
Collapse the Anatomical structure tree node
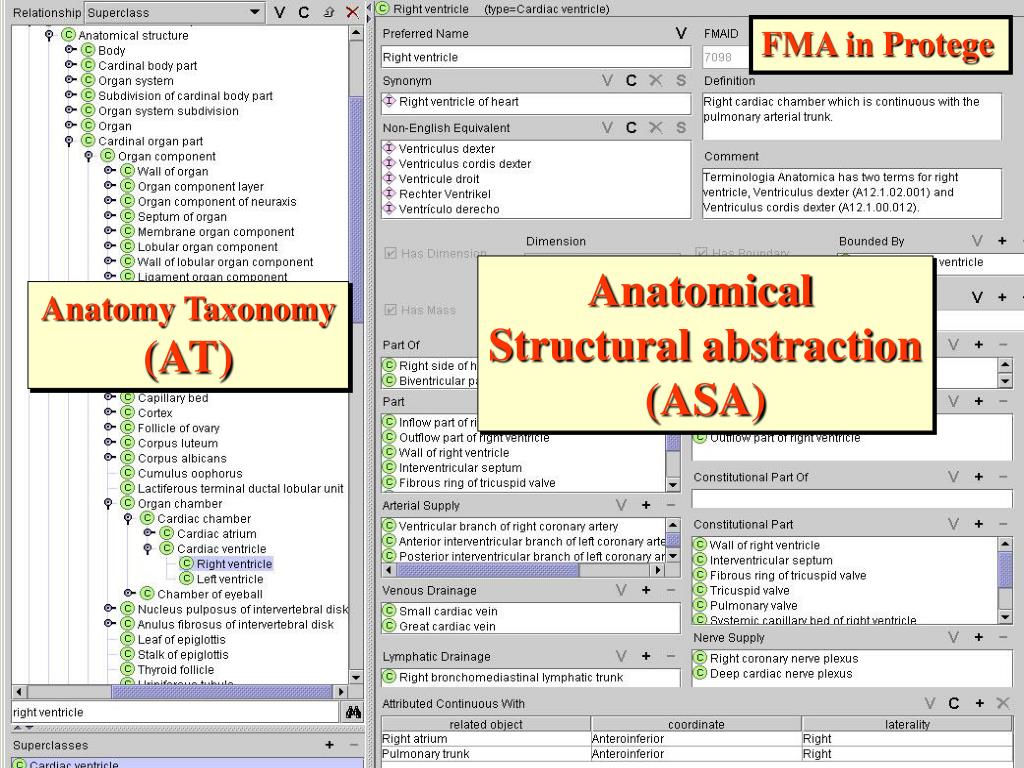point(49,35)
